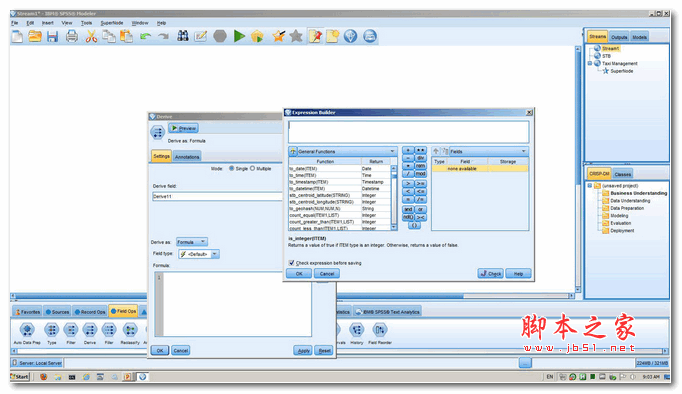682x394 pixels.
Task: Click the binoculars Find icon
Action: pyautogui.click(x=183, y=36)
